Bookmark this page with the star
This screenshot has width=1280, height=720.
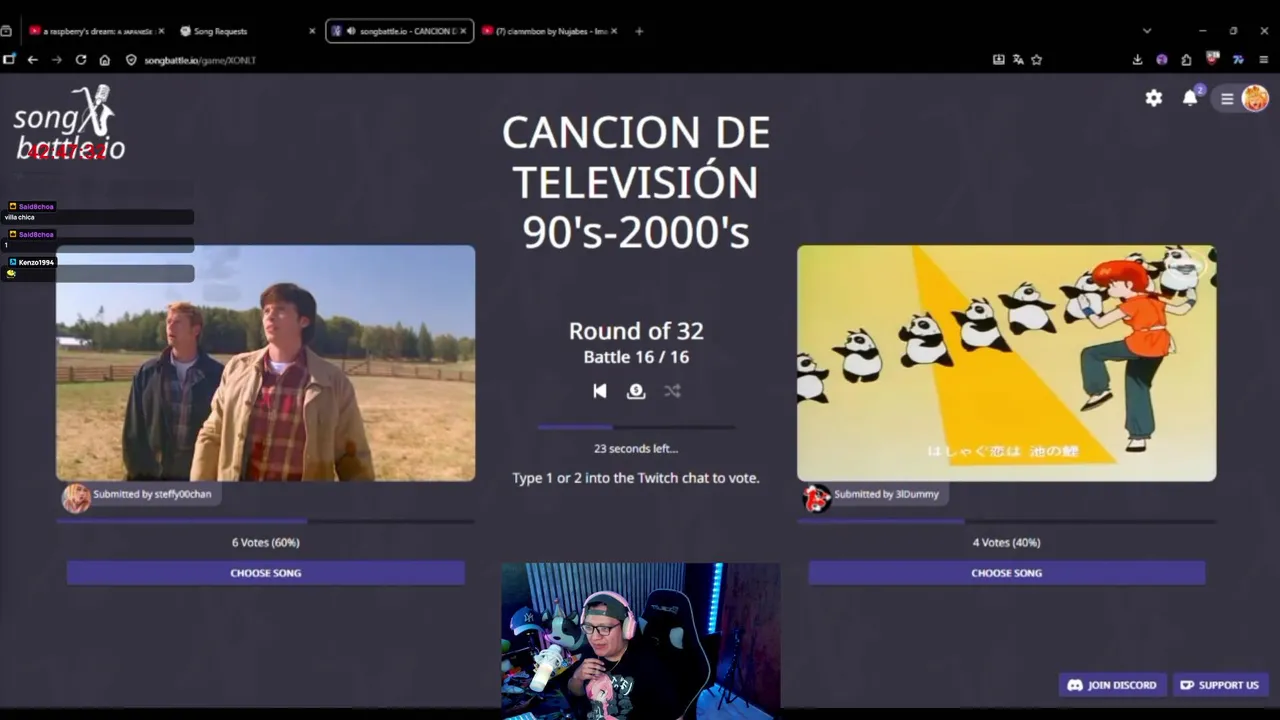[1037, 60]
